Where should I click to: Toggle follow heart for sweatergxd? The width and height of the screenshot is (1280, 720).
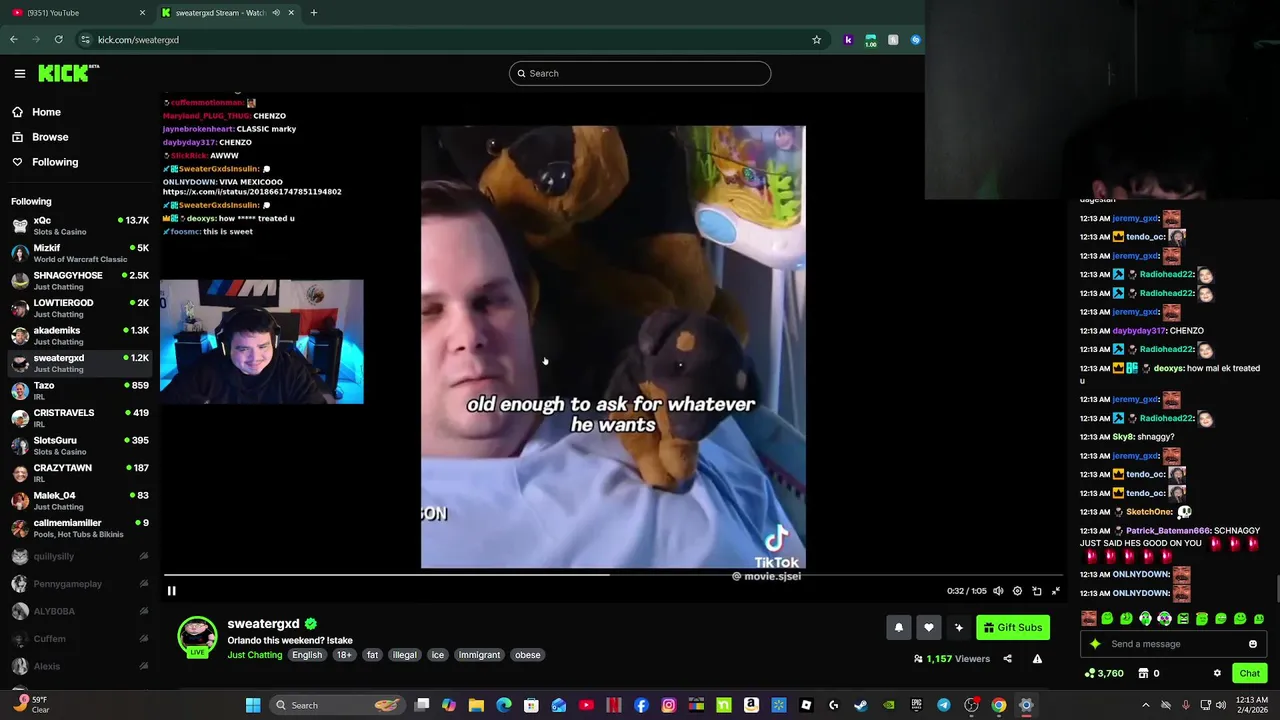point(929,627)
